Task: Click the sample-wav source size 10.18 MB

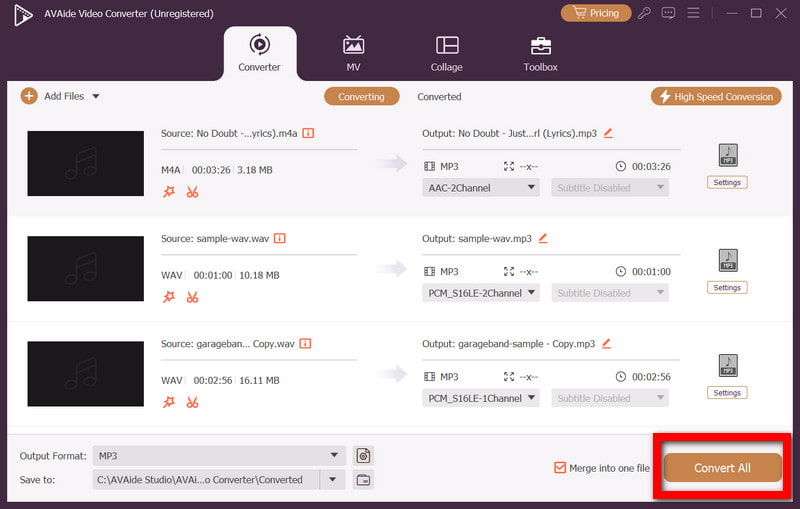Action: [x=259, y=275]
